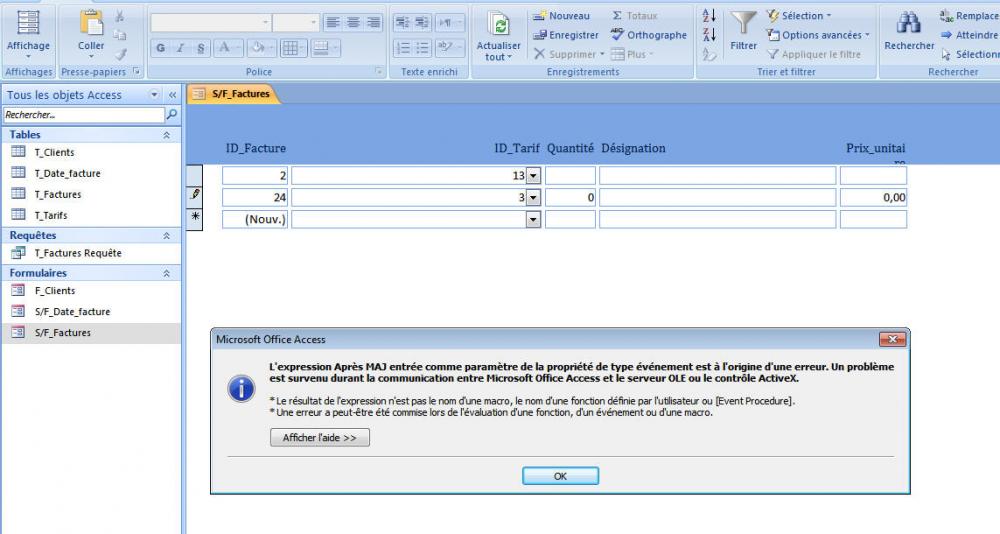Collapse the navigation pane chevrons
The image size is (1000, 534).
[x=172, y=95]
